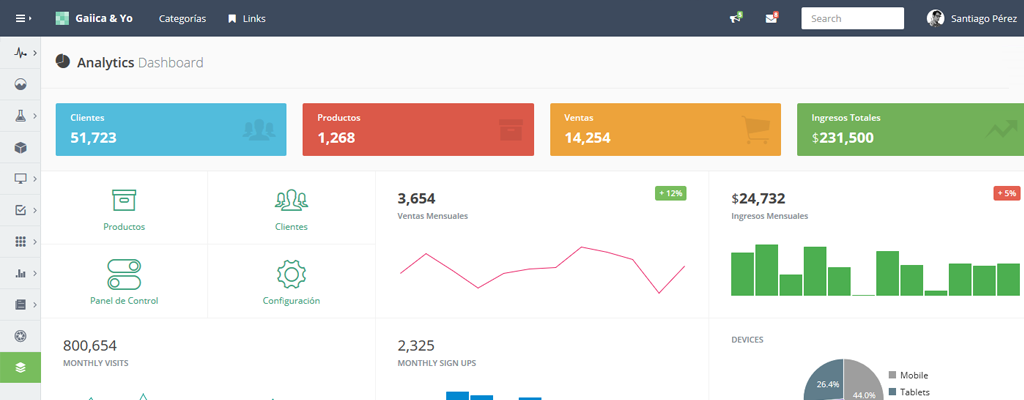Open Santiago Pérez user menu
This screenshot has width=1024, height=400.
click(970, 18)
